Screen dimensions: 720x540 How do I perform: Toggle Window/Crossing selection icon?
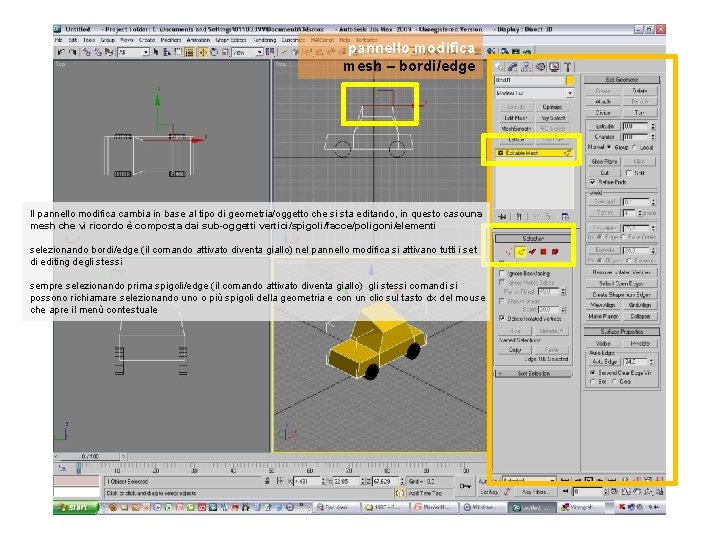(190, 52)
